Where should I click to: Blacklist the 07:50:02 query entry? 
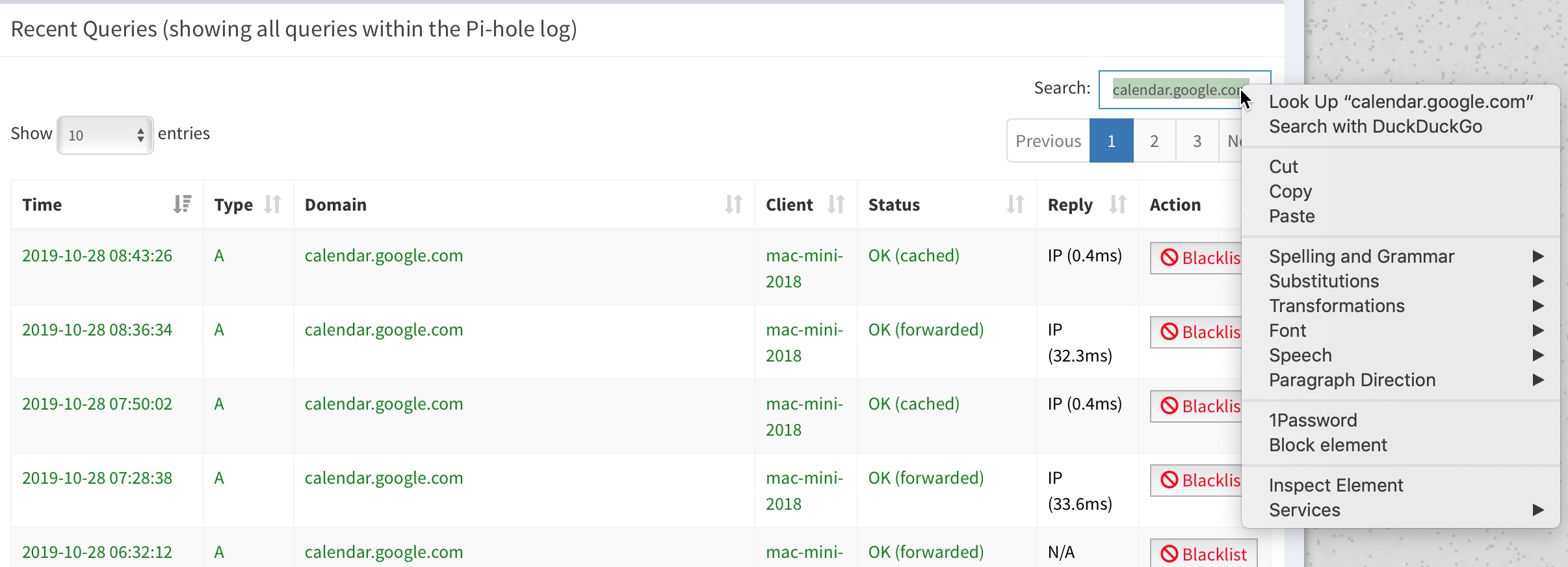(1196, 406)
